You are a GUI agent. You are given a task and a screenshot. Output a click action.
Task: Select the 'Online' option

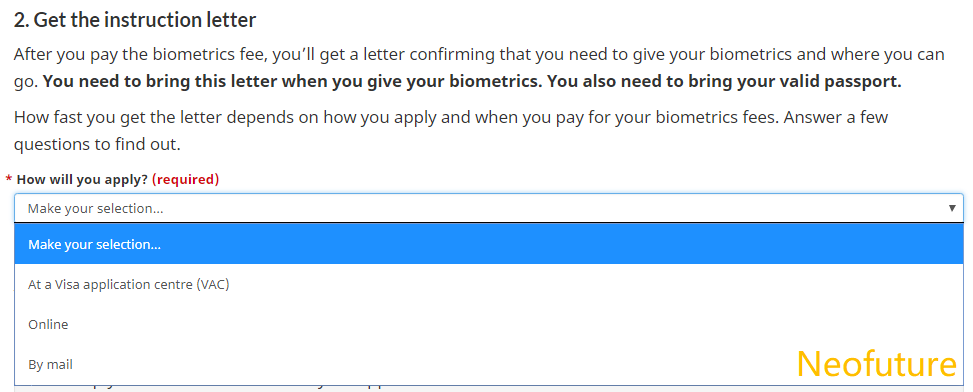click(489, 324)
